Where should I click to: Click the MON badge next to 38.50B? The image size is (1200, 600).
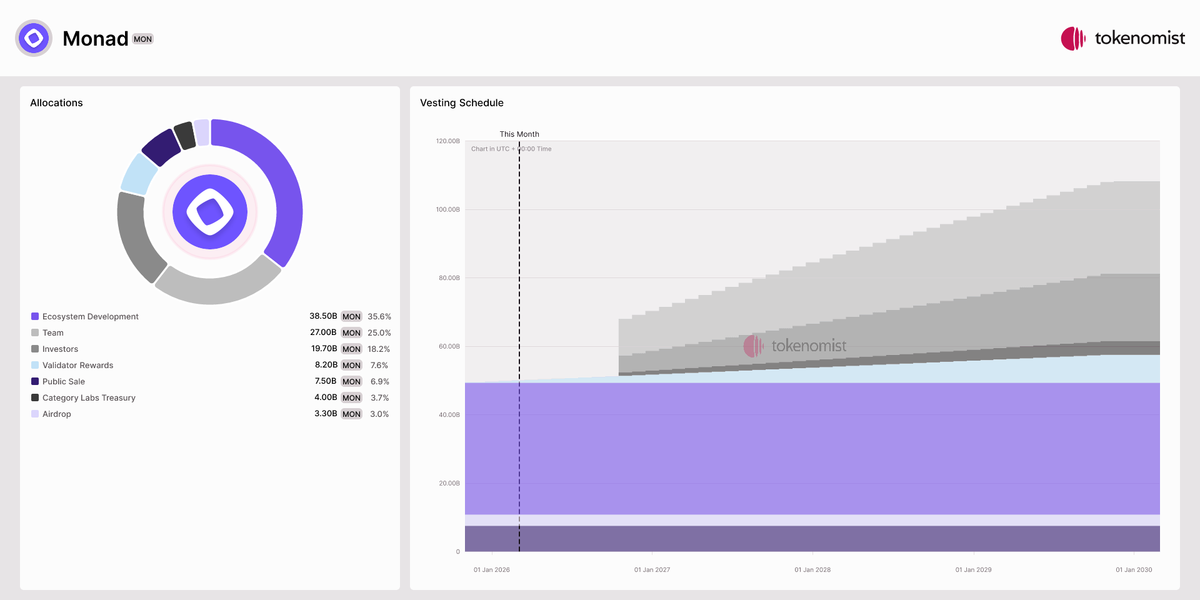tap(351, 316)
